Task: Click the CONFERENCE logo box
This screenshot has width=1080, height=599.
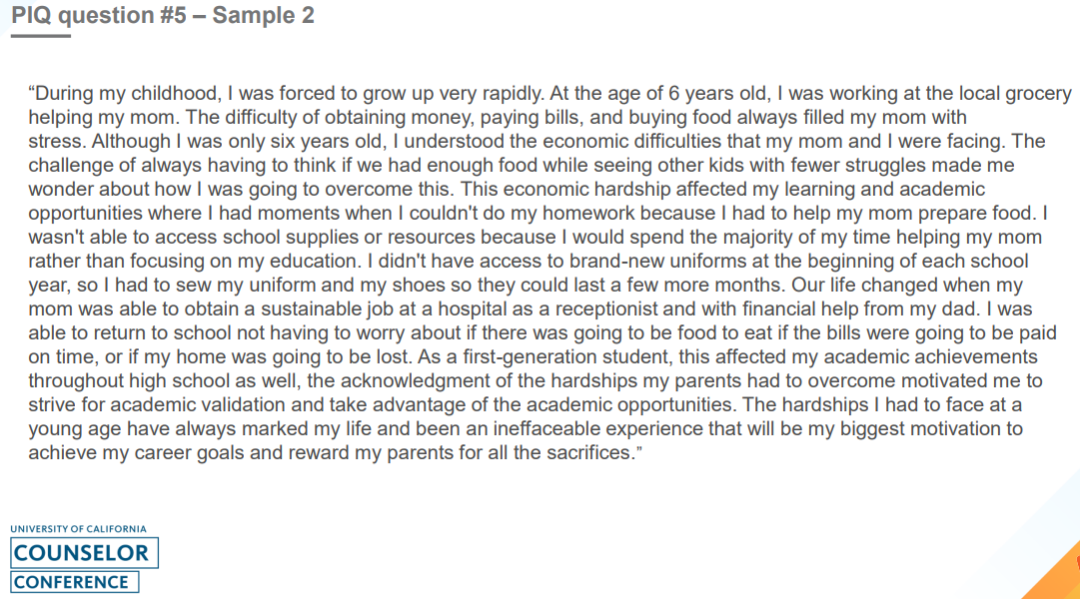Action: point(75,582)
